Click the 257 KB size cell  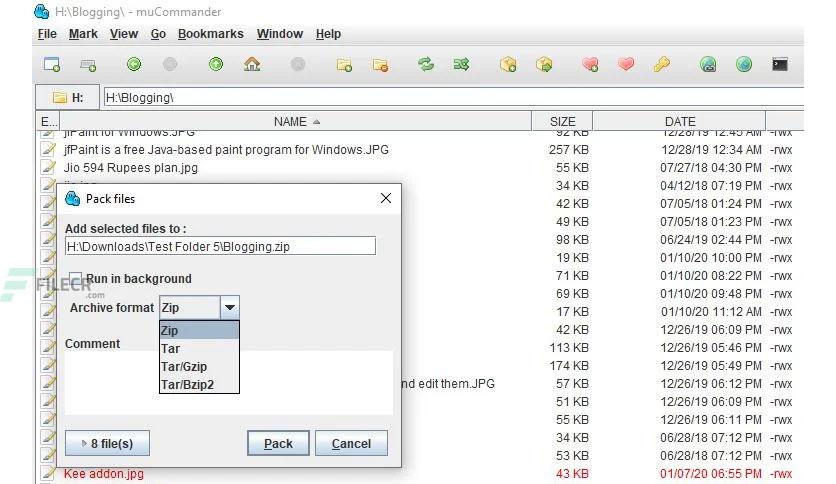pos(569,150)
